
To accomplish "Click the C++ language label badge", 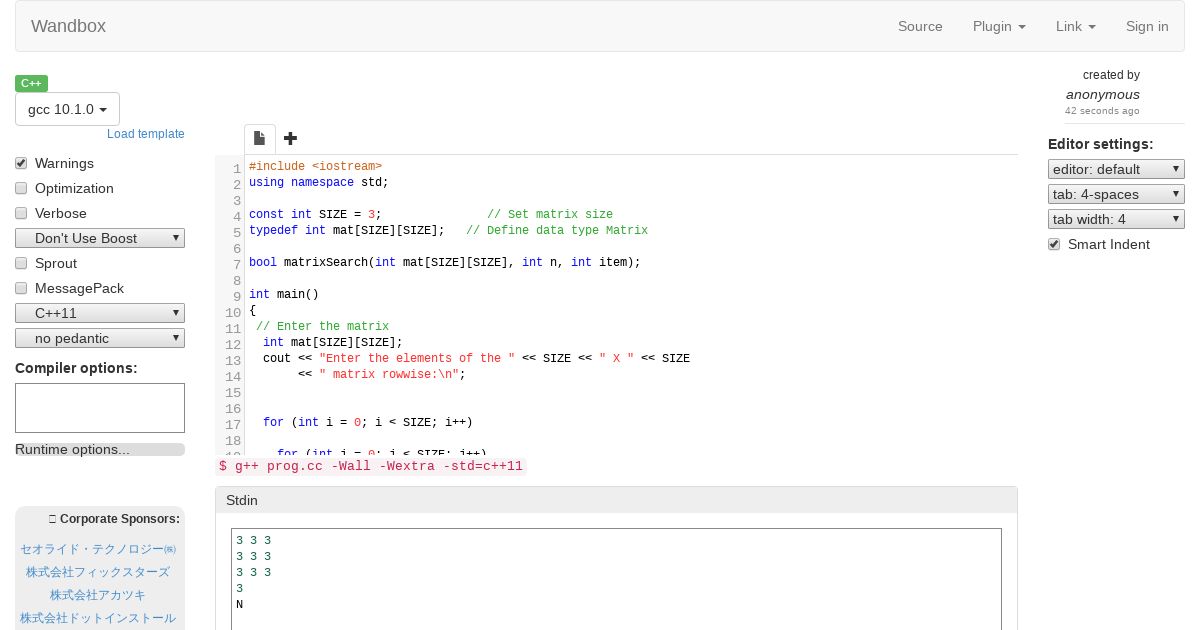I will (x=31, y=83).
